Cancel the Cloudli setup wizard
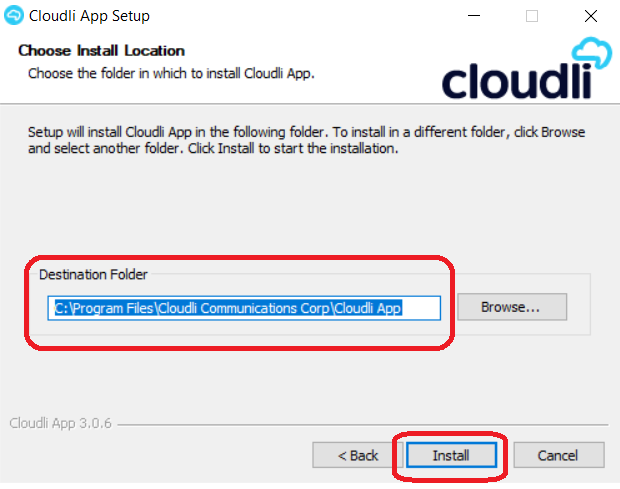Screen dimensions: 620x489 558,455
